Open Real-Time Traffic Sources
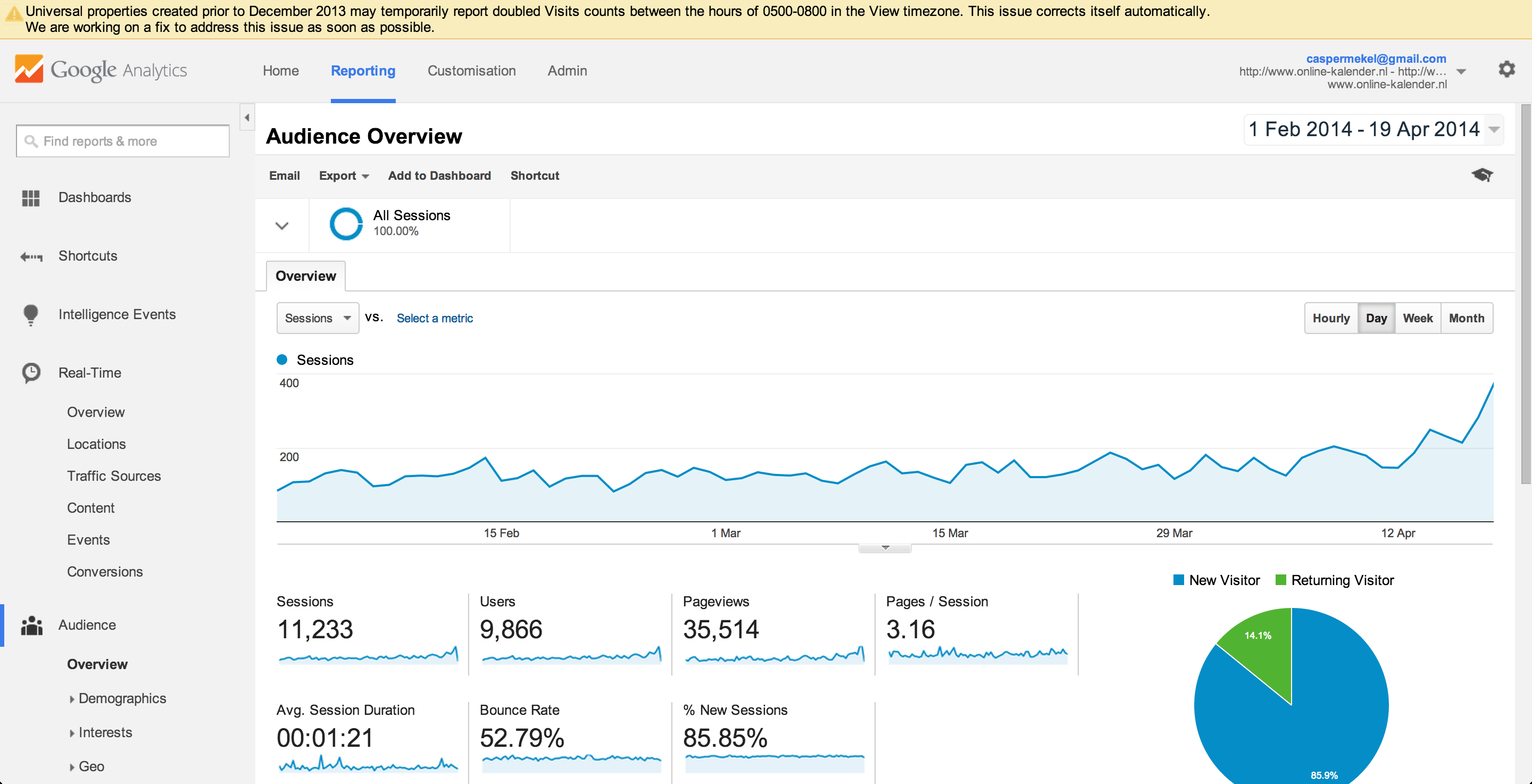Viewport: 1532px width, 784px height. point(114,476)
